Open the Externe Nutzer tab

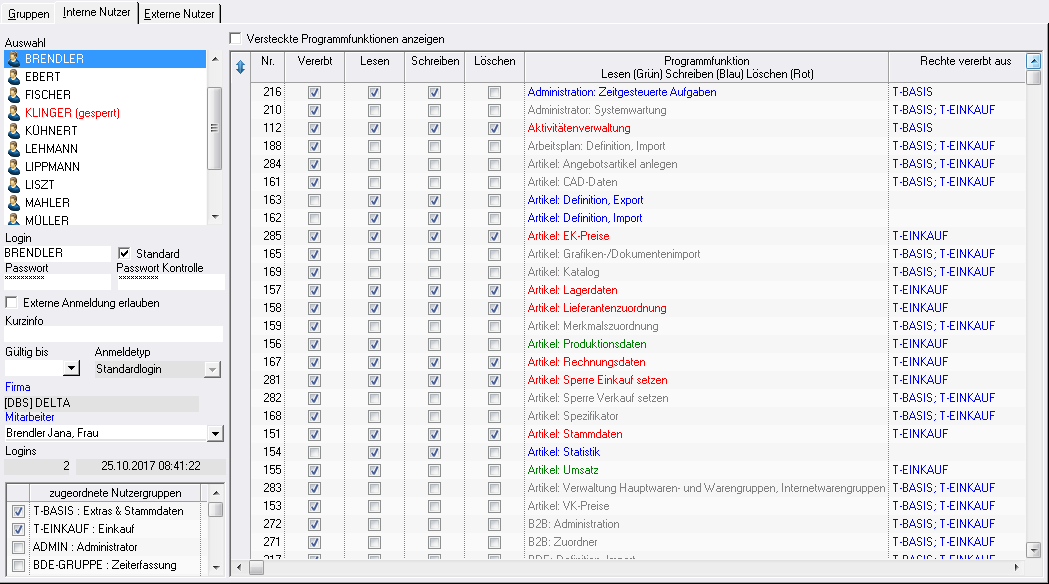[179, 14]
